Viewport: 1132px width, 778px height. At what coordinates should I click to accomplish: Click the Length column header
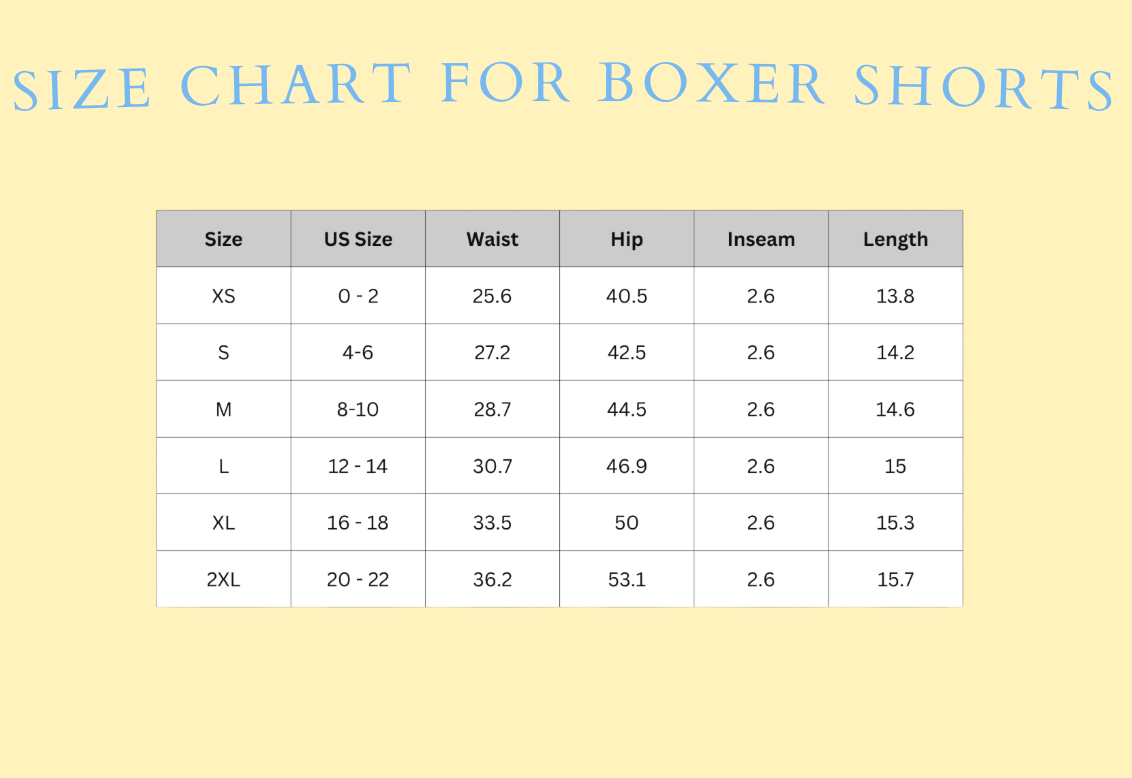click(x=895, y=239)
